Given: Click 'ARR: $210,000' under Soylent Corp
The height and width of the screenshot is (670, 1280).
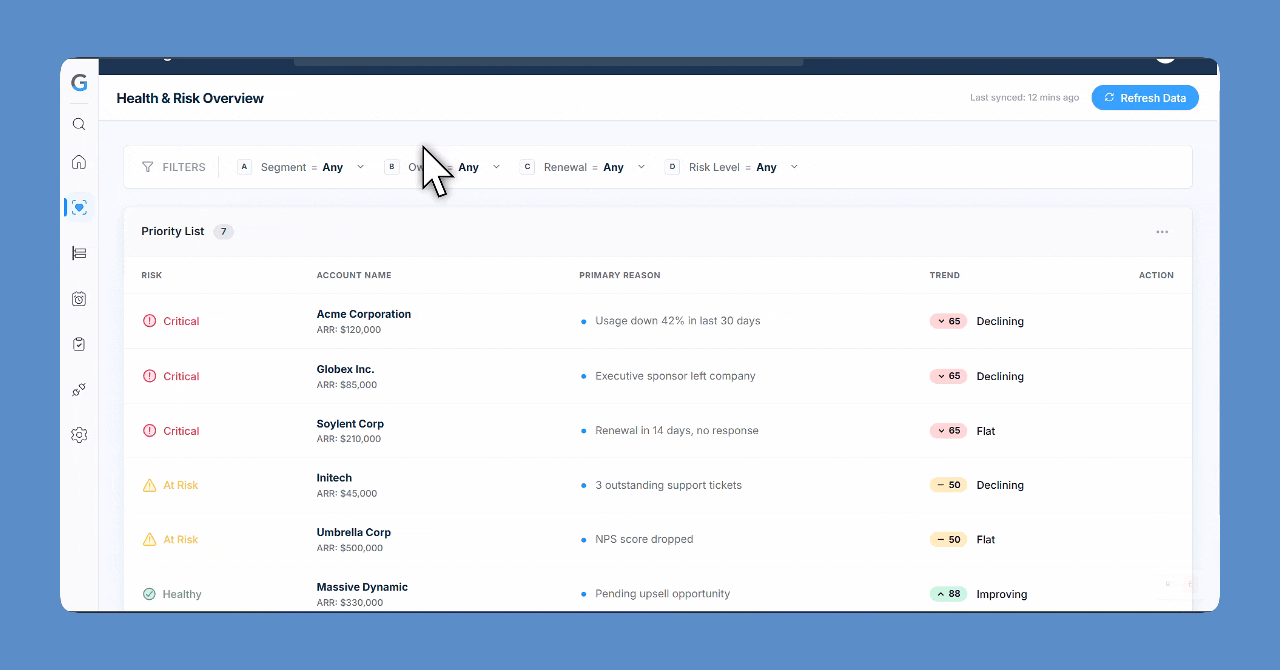Looking at the screenshot, I should coord(349,439).
